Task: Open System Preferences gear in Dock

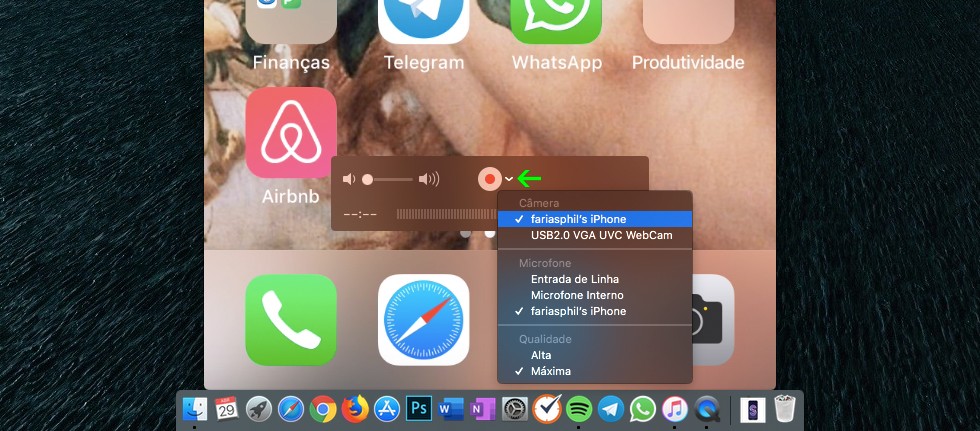Action: pos(515,409)
